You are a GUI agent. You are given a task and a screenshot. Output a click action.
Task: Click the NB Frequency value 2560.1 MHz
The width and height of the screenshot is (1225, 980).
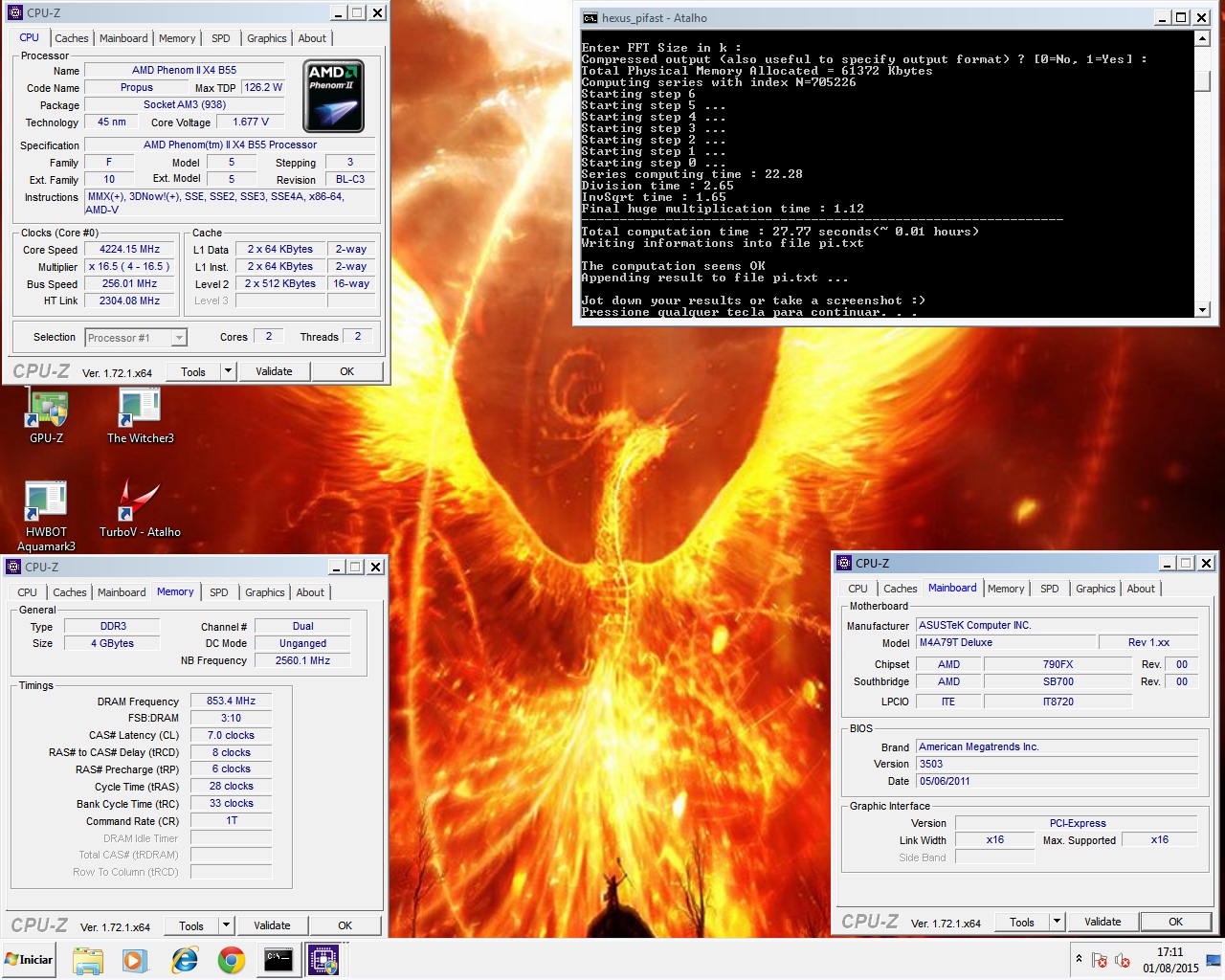click(x=302, y=660)
